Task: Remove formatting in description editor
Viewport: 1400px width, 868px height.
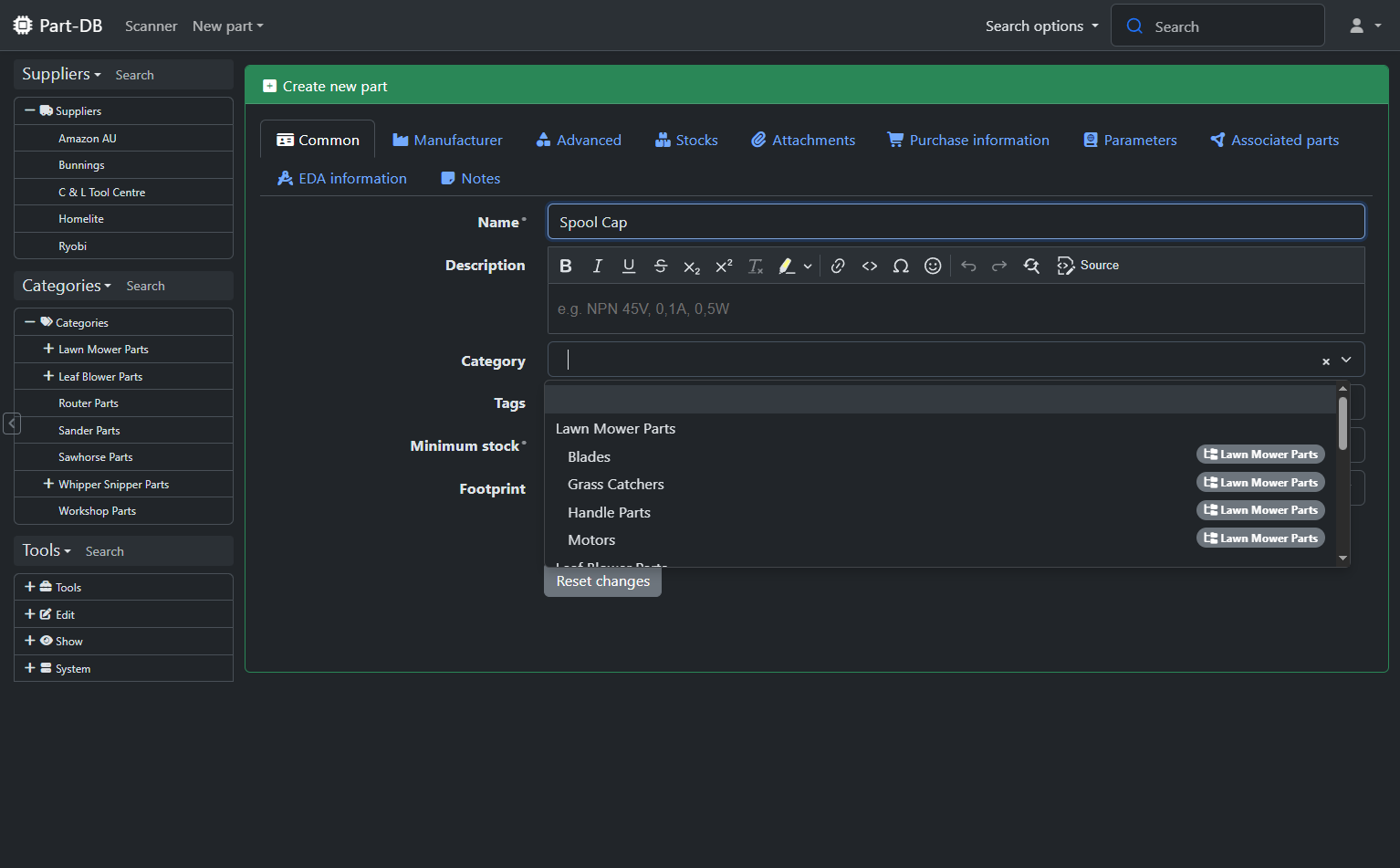Action: coord(756,266)
